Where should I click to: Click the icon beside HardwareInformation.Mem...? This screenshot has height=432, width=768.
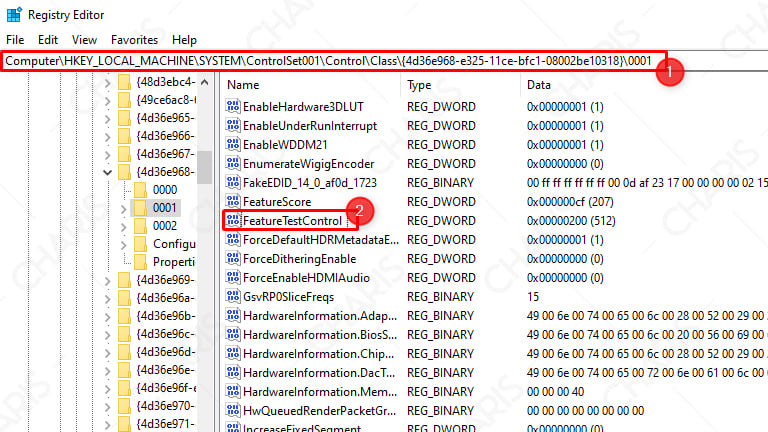coord(233,391)
